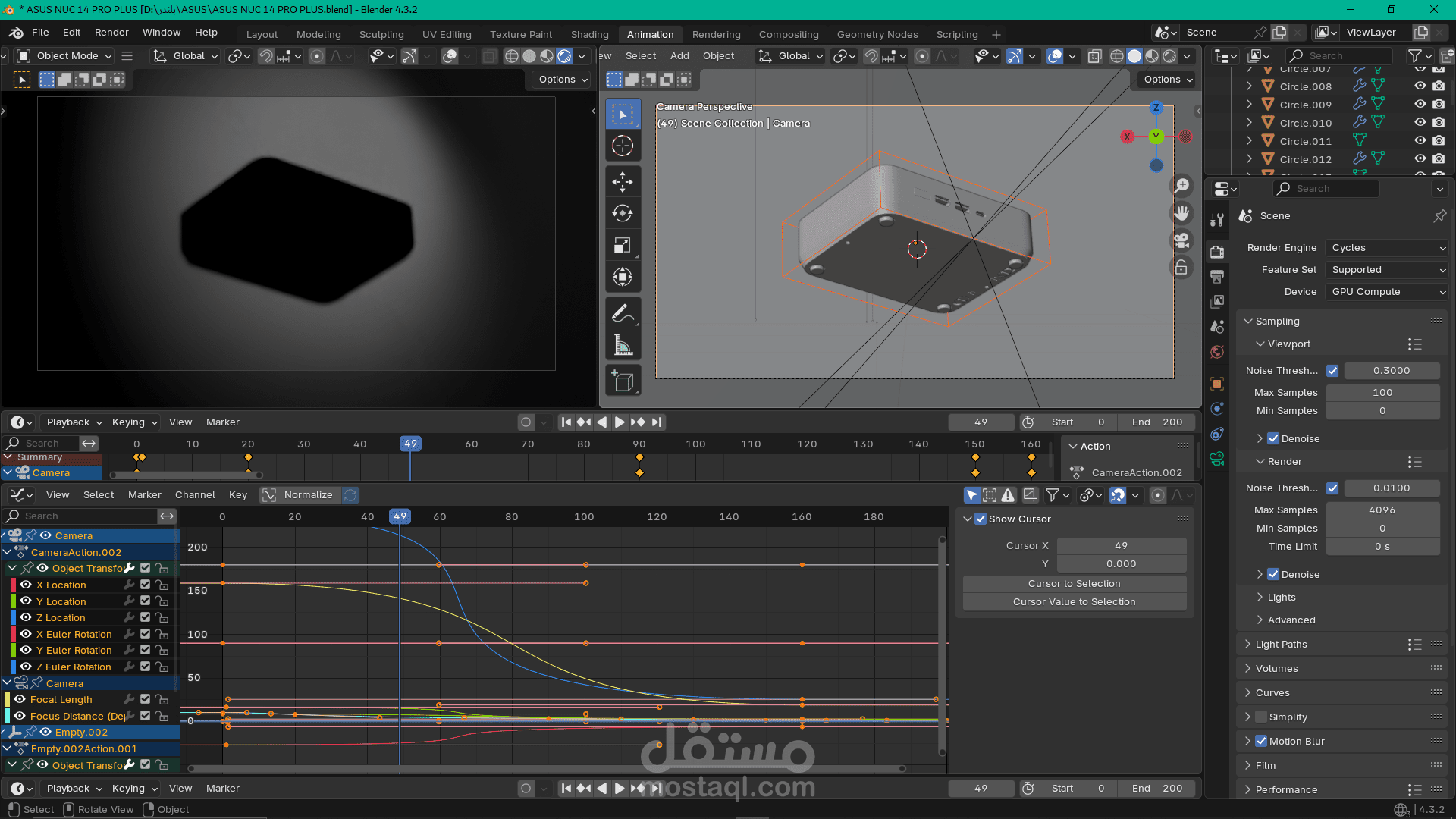Uncheck the Show Cursor checkbox
The width and height of the screenshot is (1456, 819).
click(x=981, y=519)
